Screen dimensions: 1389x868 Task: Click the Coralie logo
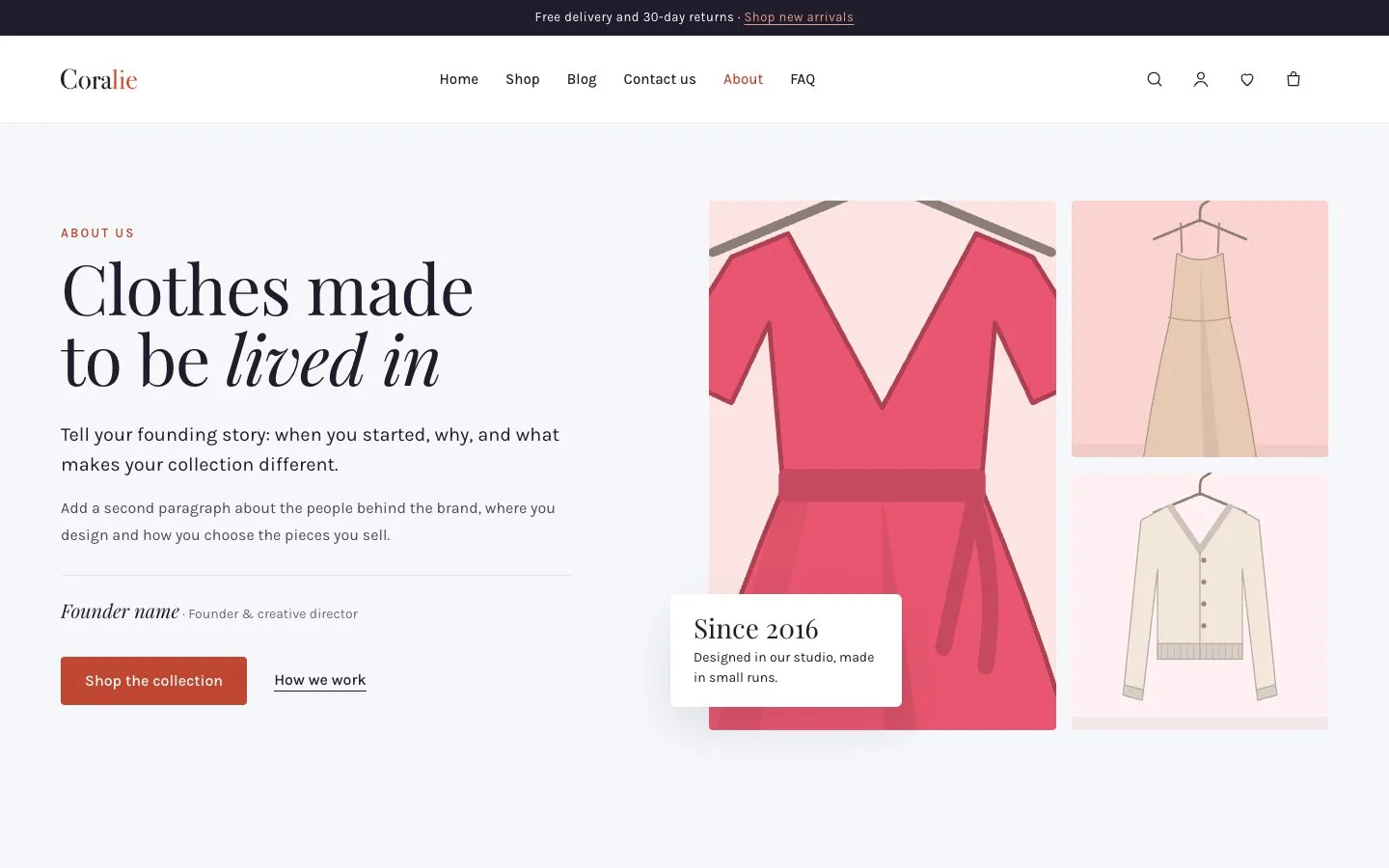tap(98, 79)
